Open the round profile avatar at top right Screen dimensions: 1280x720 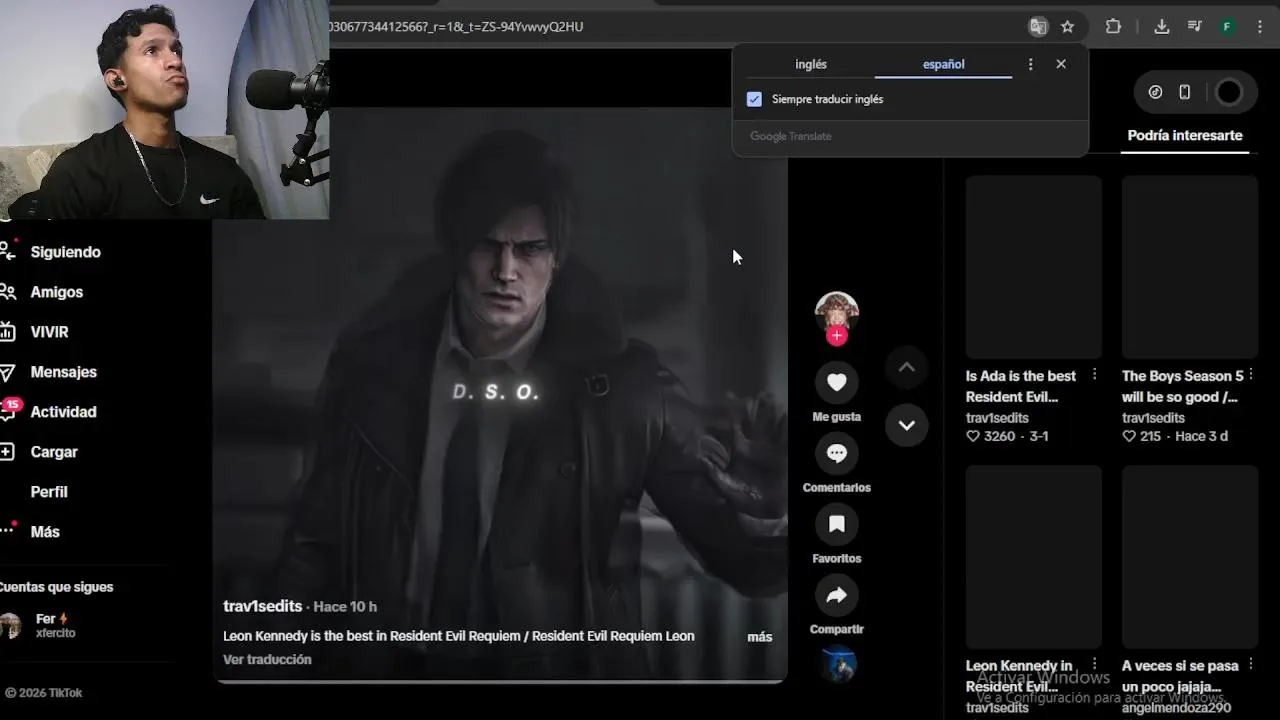(x=1228, y=92)
